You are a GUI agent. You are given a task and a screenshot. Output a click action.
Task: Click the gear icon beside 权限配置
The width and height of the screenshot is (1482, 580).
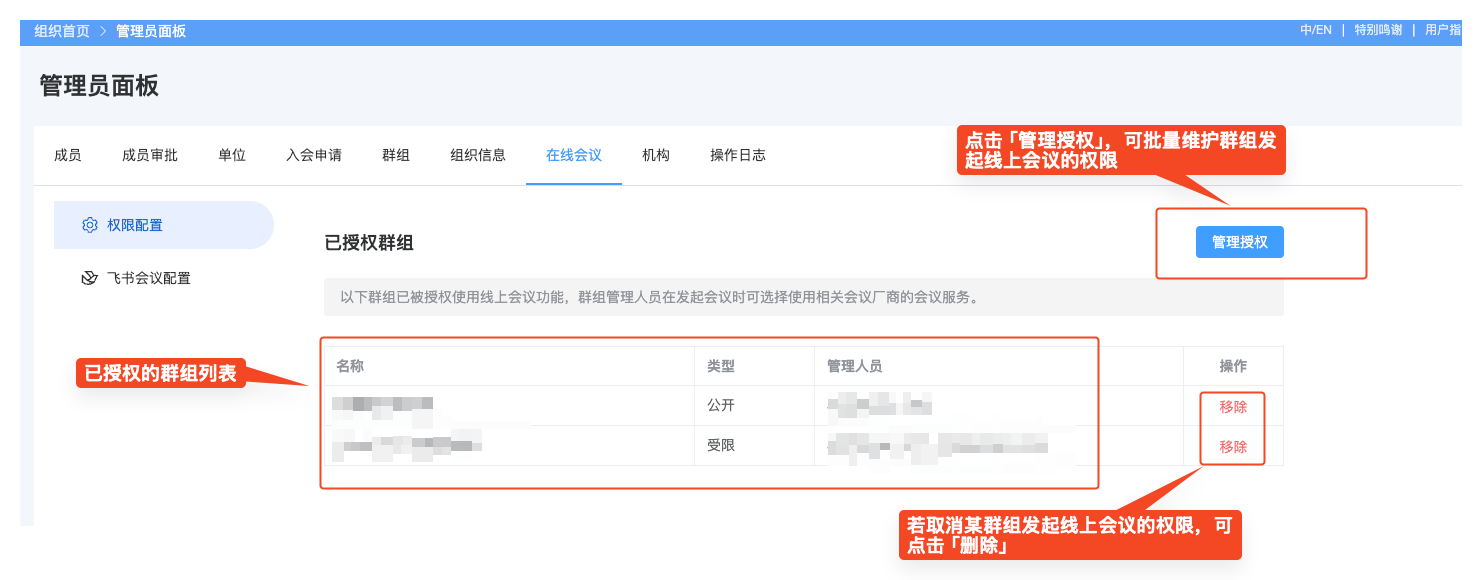point(88,225)
